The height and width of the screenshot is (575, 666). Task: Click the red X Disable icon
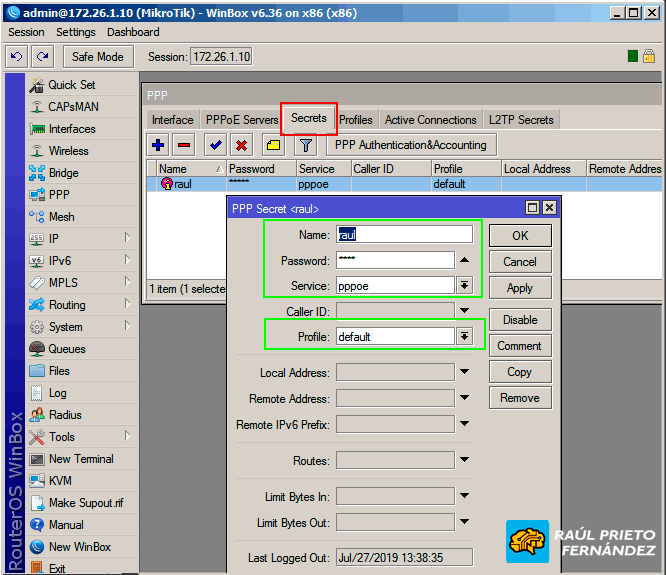[x=241, y=145]
